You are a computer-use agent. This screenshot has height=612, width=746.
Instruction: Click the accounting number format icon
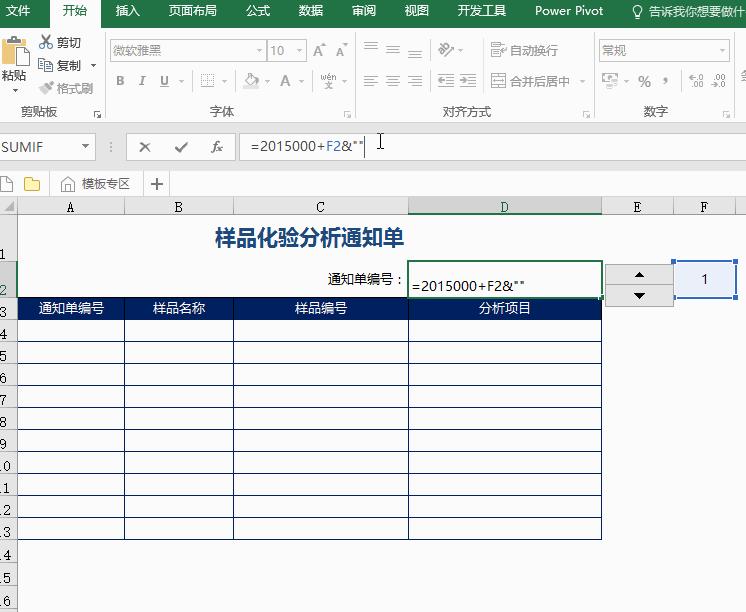(x=610, y=80)
